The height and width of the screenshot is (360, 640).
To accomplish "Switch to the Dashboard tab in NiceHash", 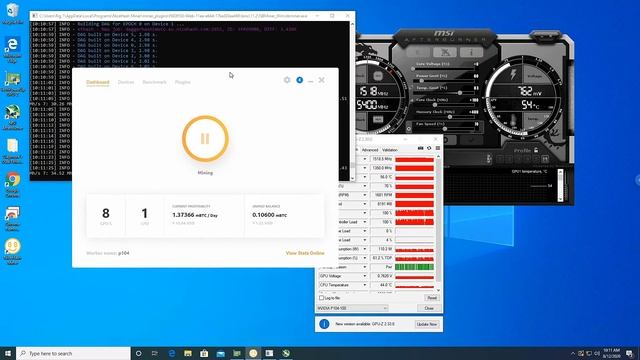I will point(98,82).
